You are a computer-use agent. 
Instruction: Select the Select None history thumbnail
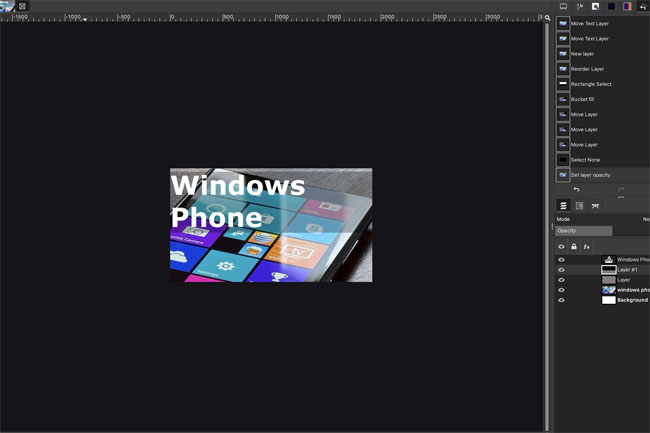[x=563, y=160]
